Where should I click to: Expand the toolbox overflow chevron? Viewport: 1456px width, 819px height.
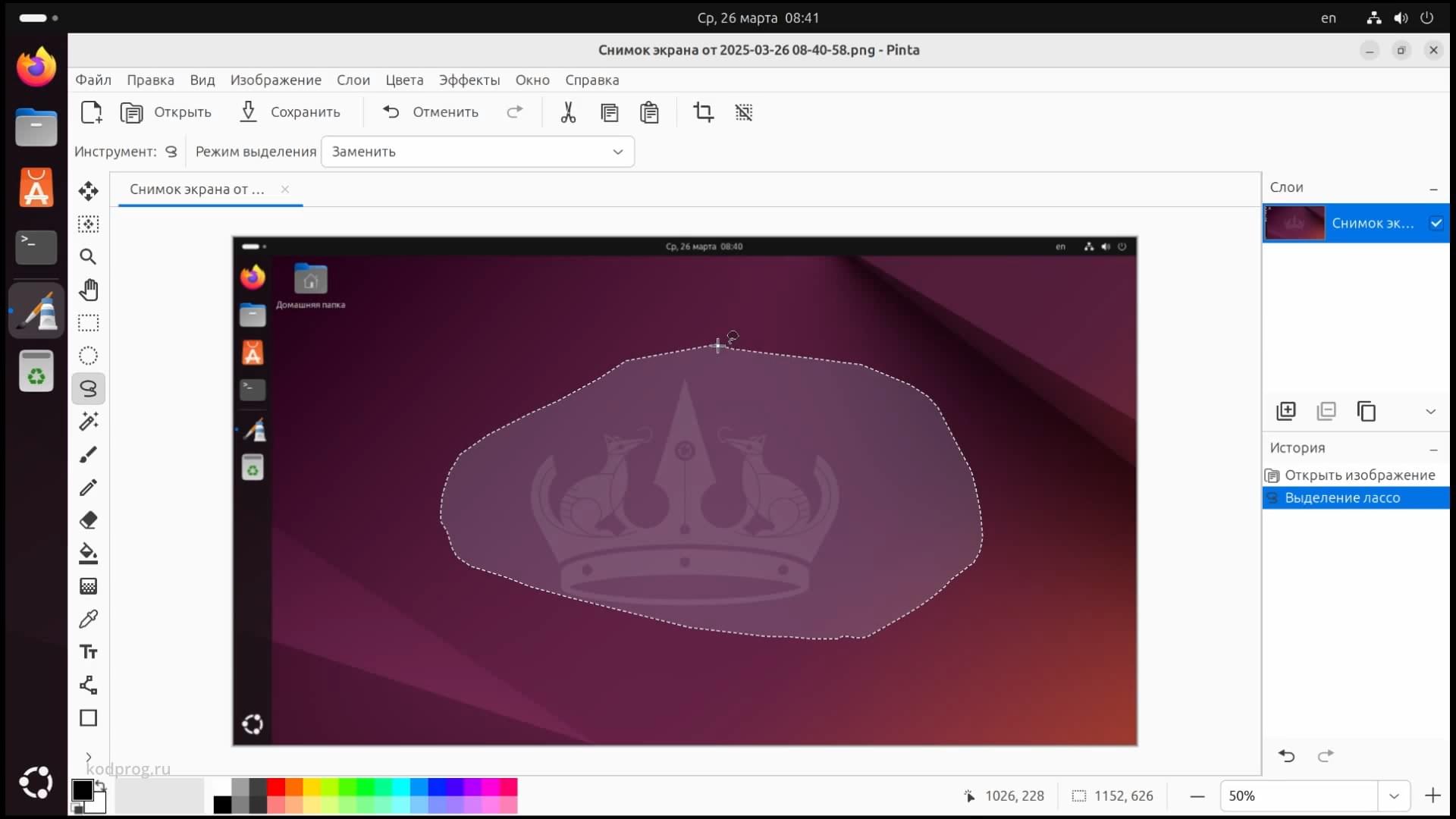(88, 757)
